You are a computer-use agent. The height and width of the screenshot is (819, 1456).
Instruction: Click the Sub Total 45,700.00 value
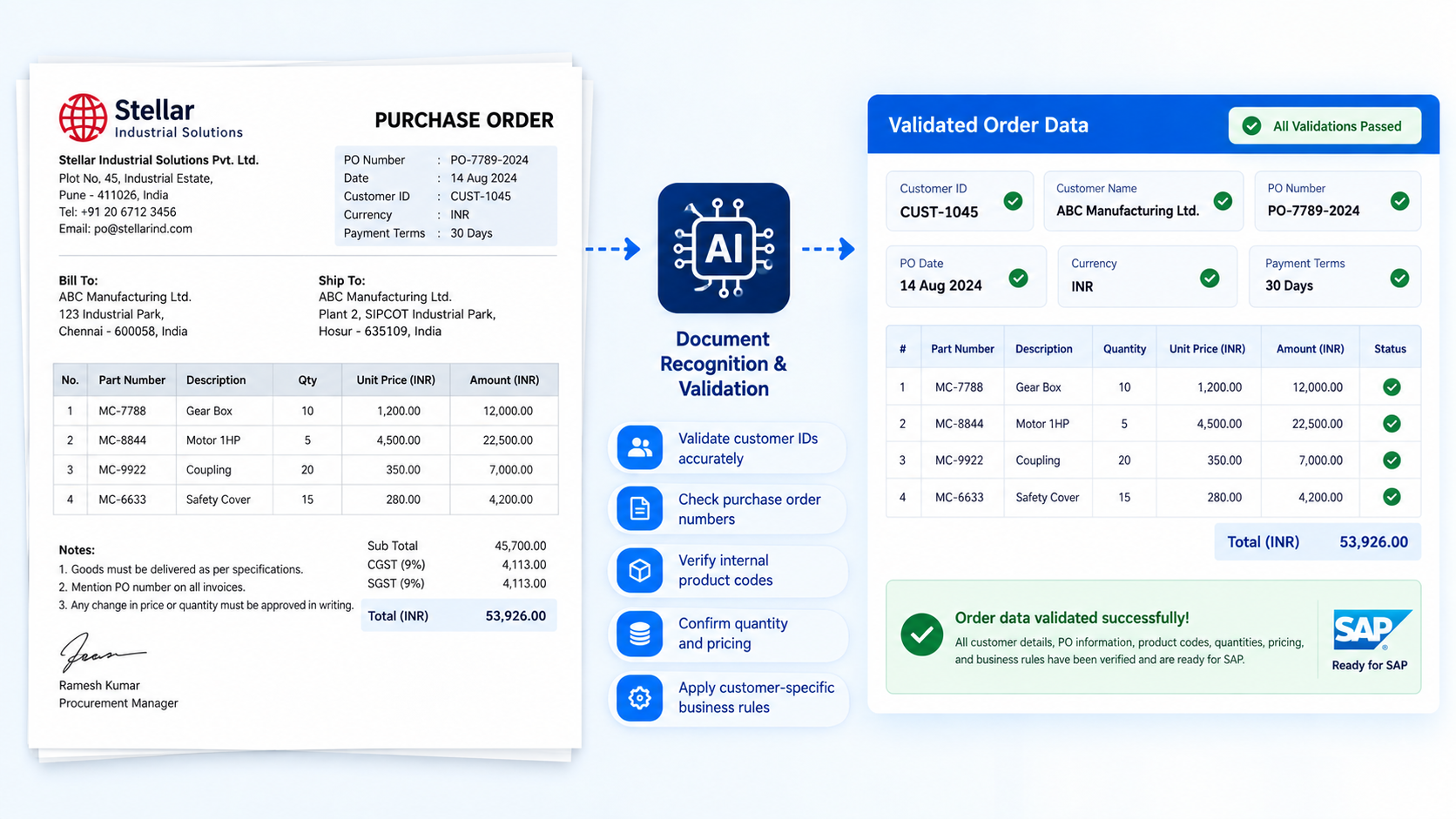(520, 547)
